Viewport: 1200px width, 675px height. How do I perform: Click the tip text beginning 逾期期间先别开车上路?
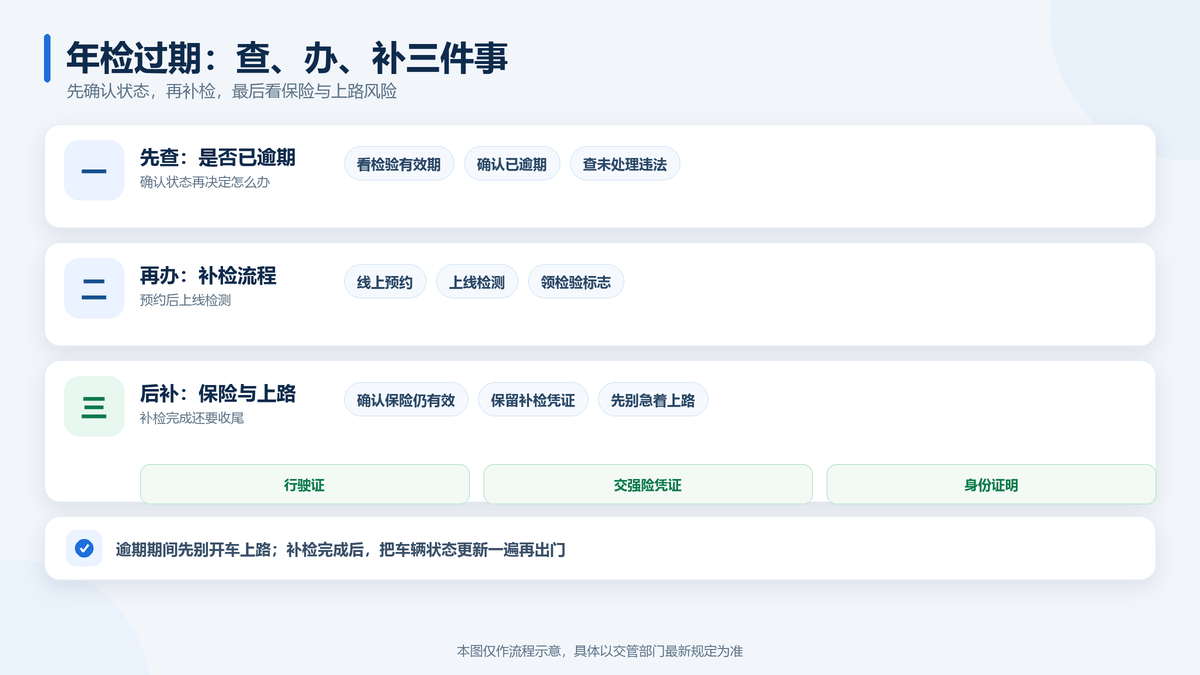click(341, 549)
